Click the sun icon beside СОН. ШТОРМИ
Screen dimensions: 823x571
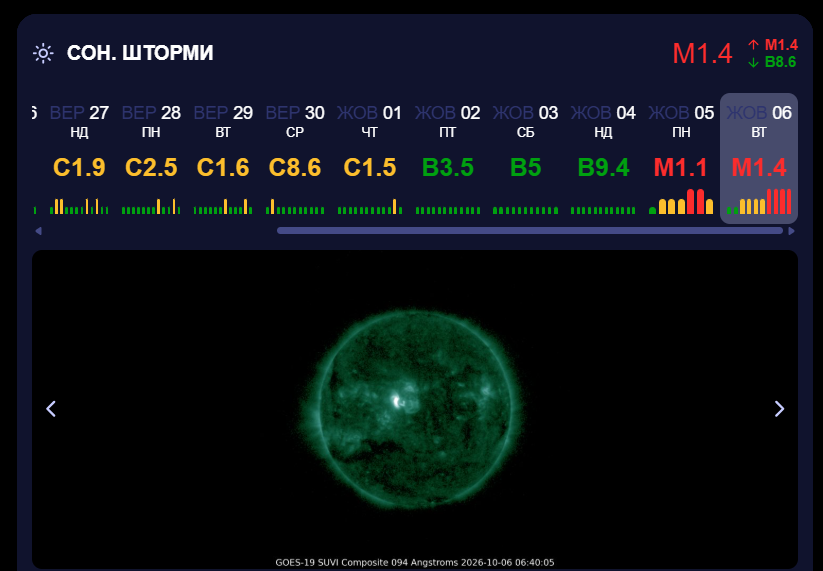click(x=43, y=54)
